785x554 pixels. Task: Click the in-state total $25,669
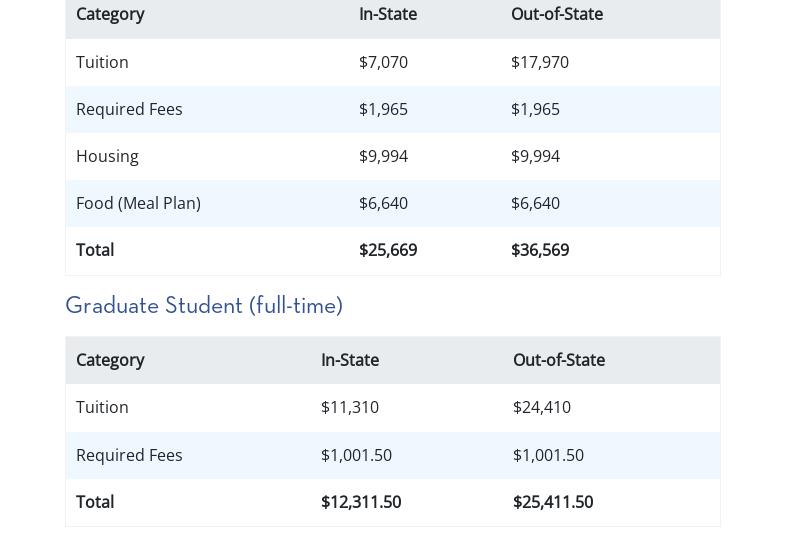click(x=388, y=250)
